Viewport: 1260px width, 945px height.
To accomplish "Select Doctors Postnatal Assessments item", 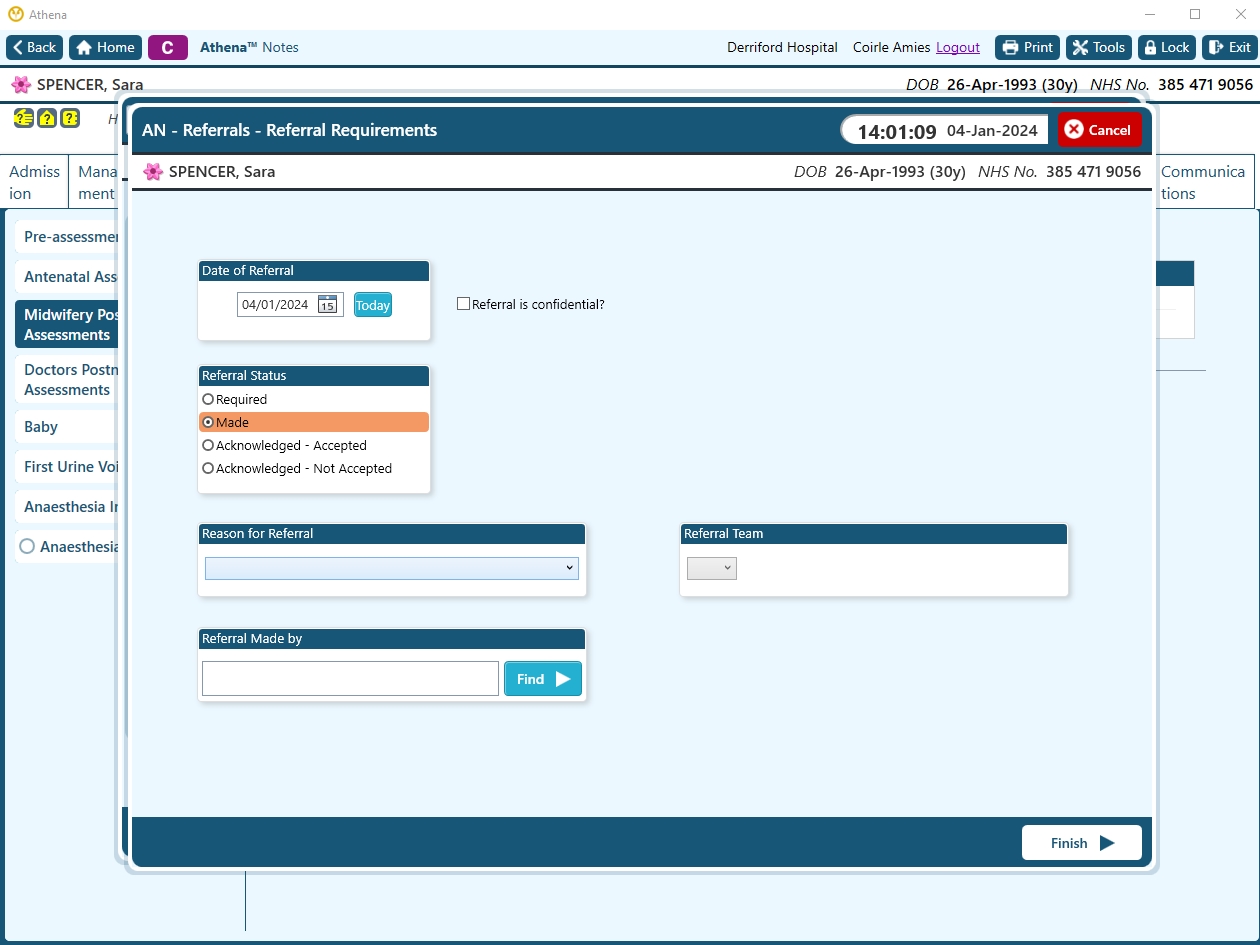I will 67,380.
